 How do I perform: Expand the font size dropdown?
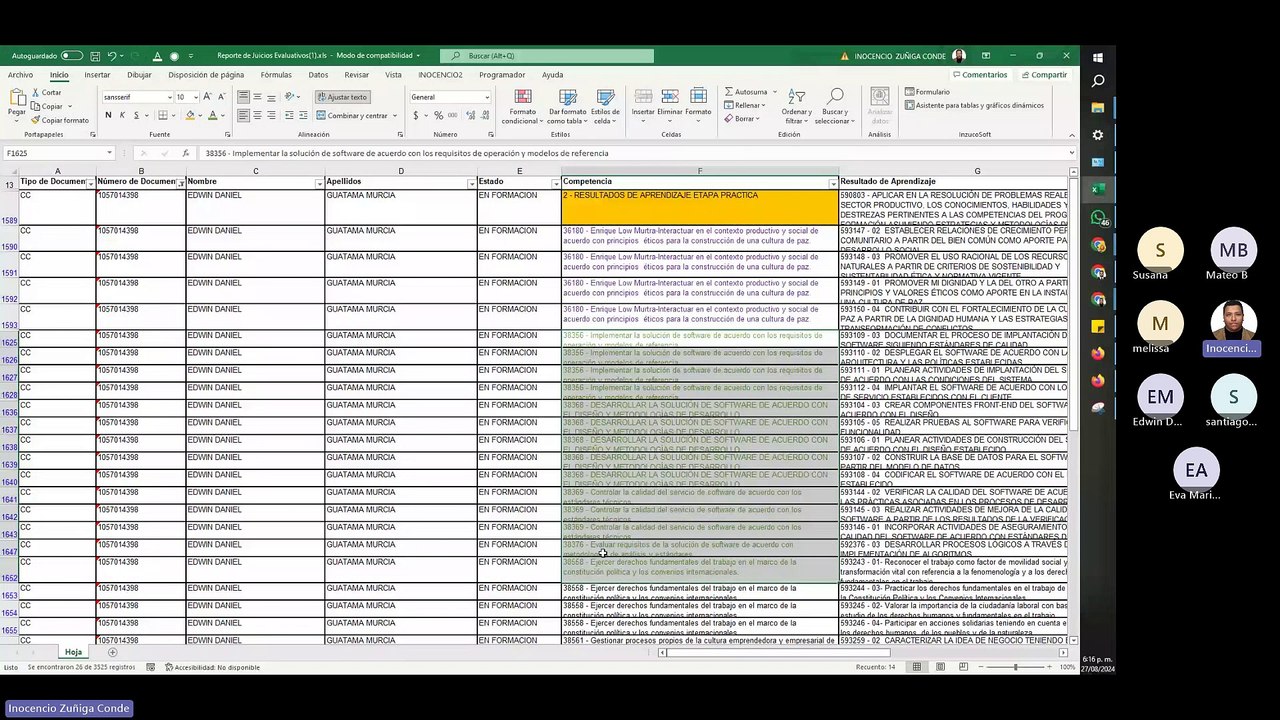click(x=194, y=97)
